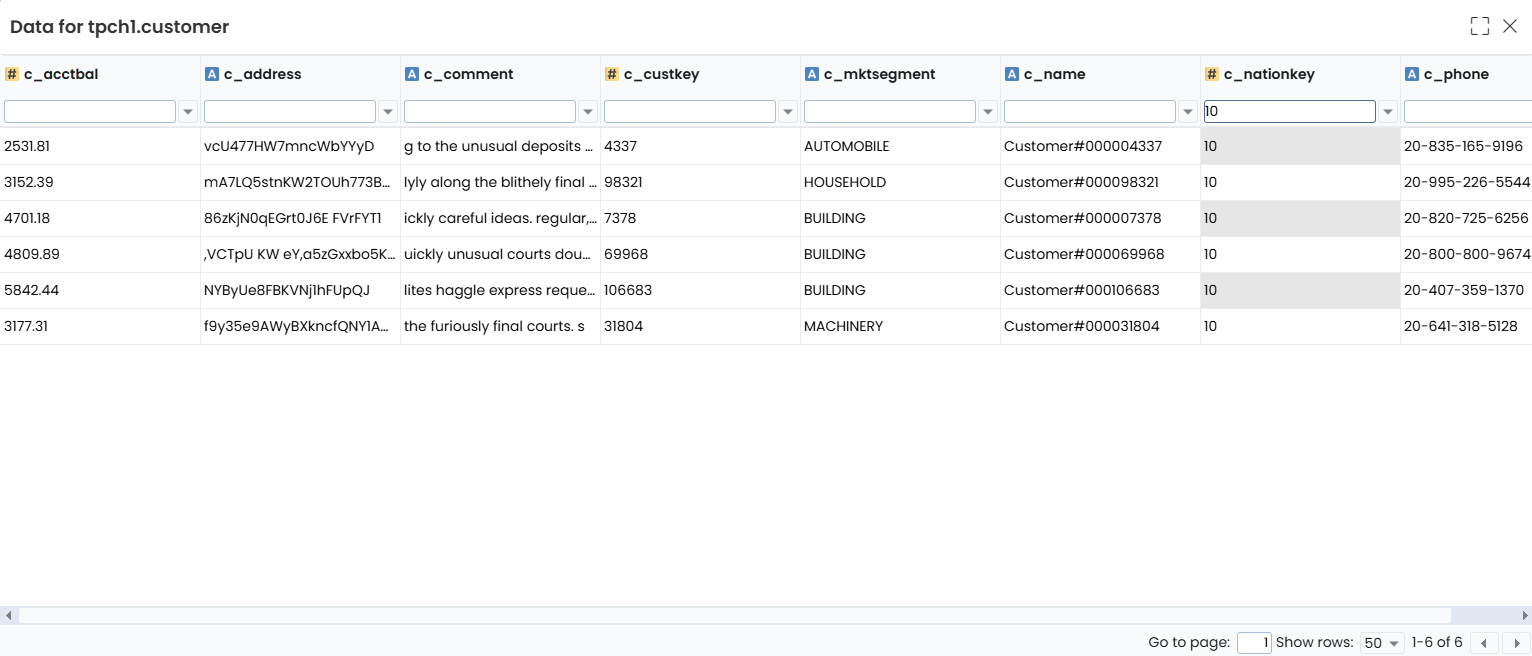
Task: Sort by c_custkey column header
Action: (661, 74)
